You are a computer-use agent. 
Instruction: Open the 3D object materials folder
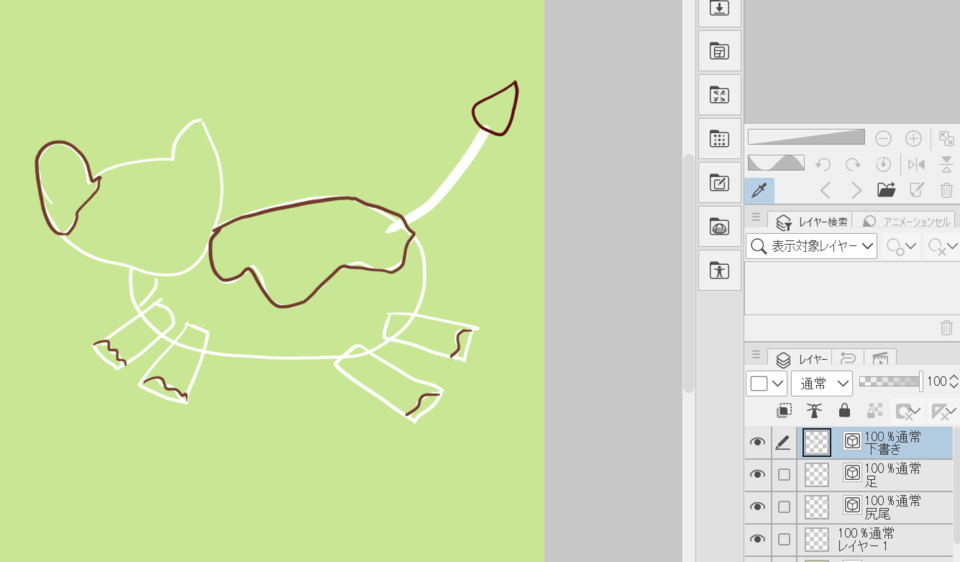coord(719,227)
